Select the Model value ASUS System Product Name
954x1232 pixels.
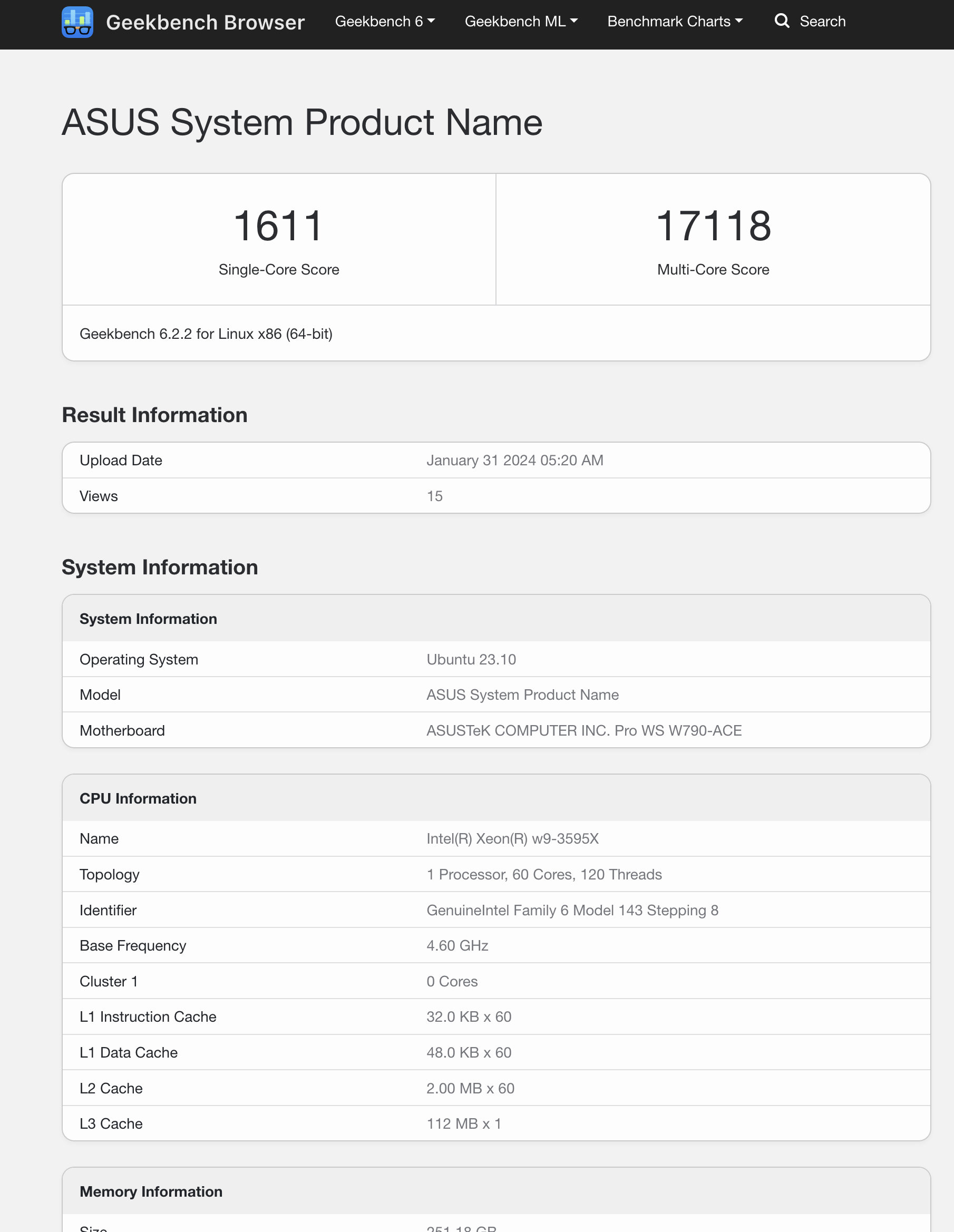(x=522, y=695)
